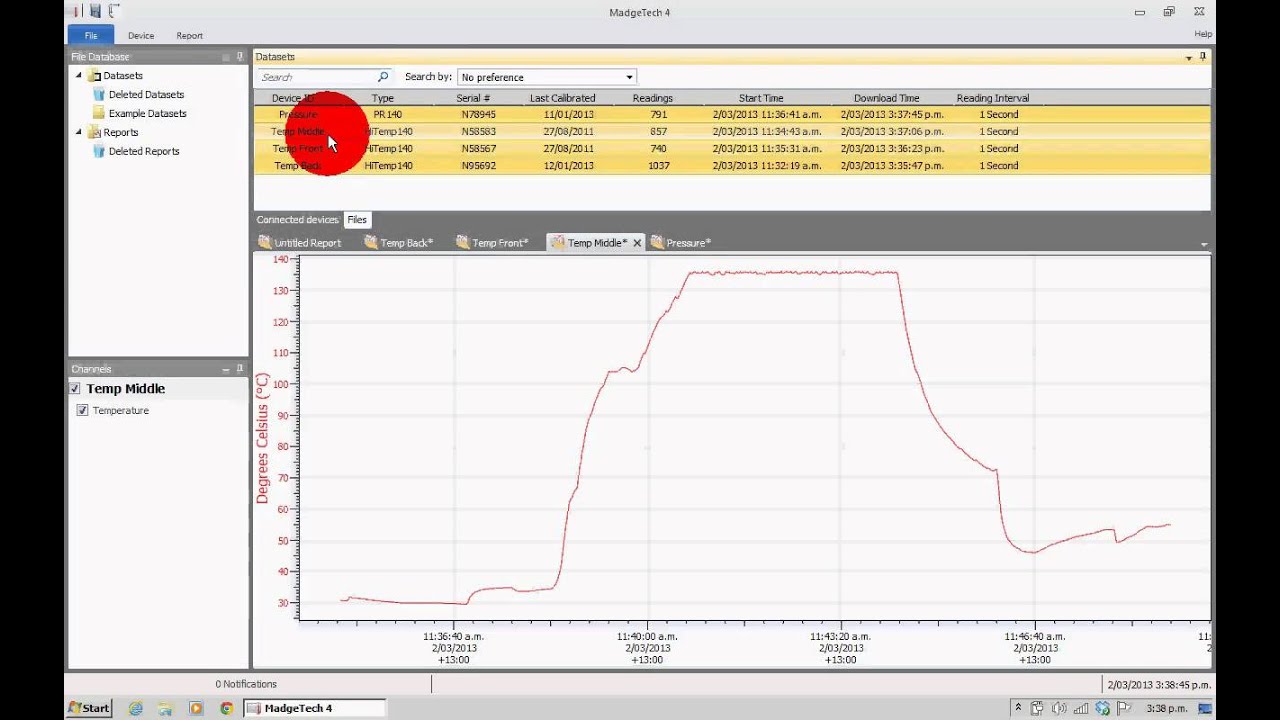
Task: Select Deleted Reports in the tree
Action: tap(144, 151)
